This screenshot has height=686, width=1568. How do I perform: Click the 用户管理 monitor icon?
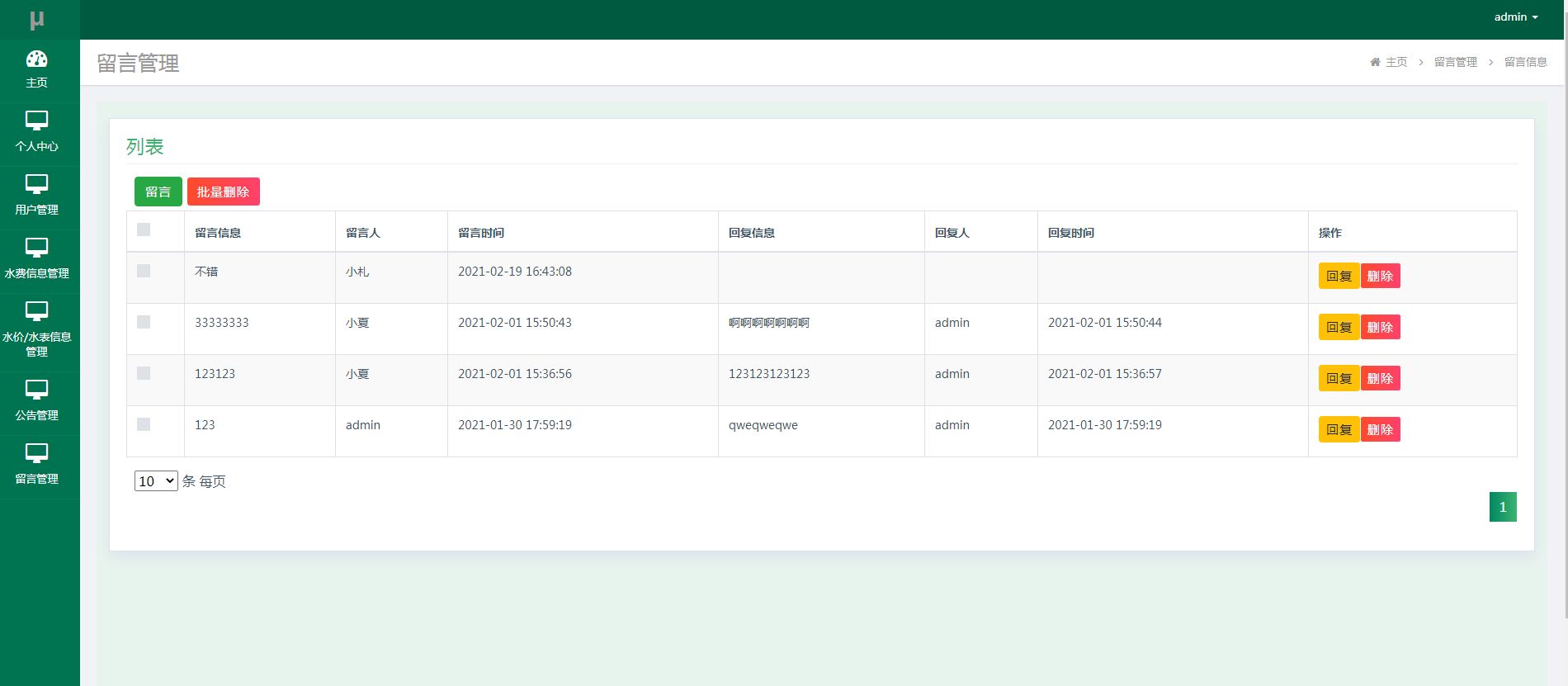[x=37, y=184]
